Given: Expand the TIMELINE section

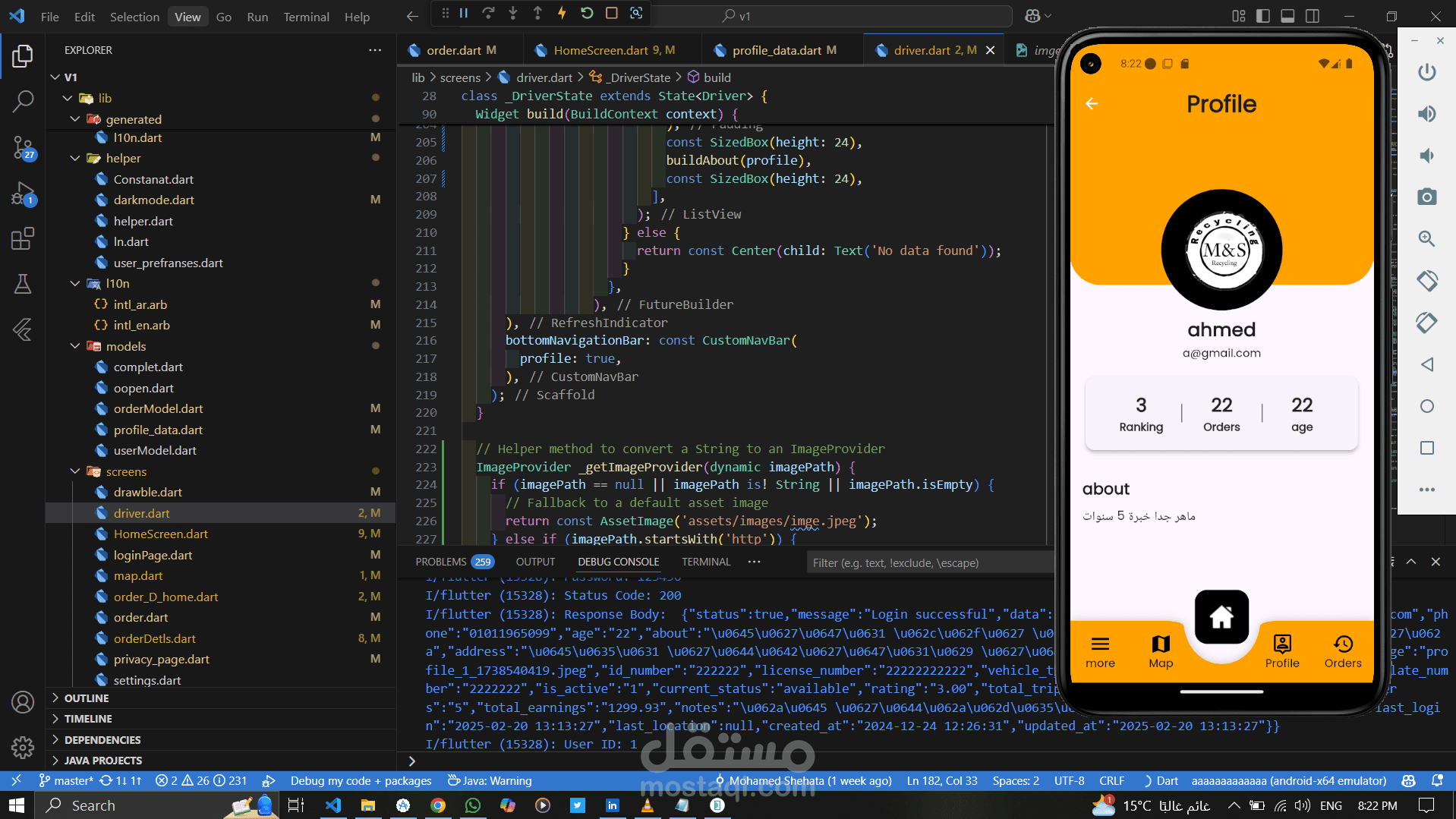Looking at the screenshot, I should coord(88,719).
